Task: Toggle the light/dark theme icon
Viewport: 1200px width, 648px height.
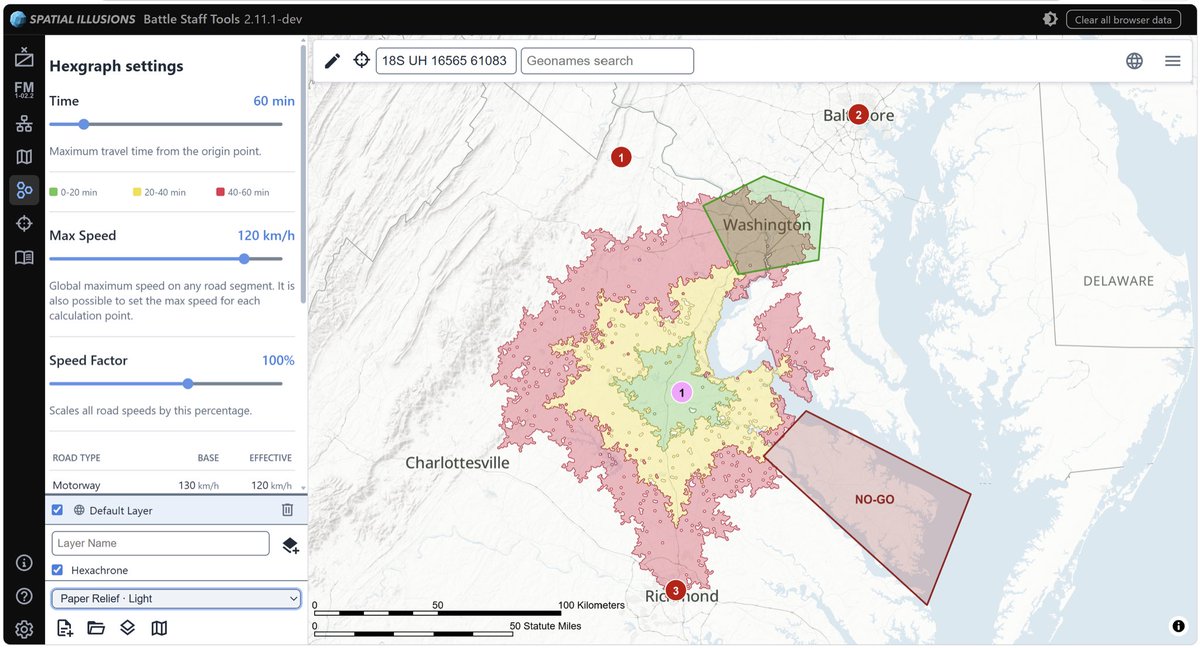Action: click(1050, 19)
